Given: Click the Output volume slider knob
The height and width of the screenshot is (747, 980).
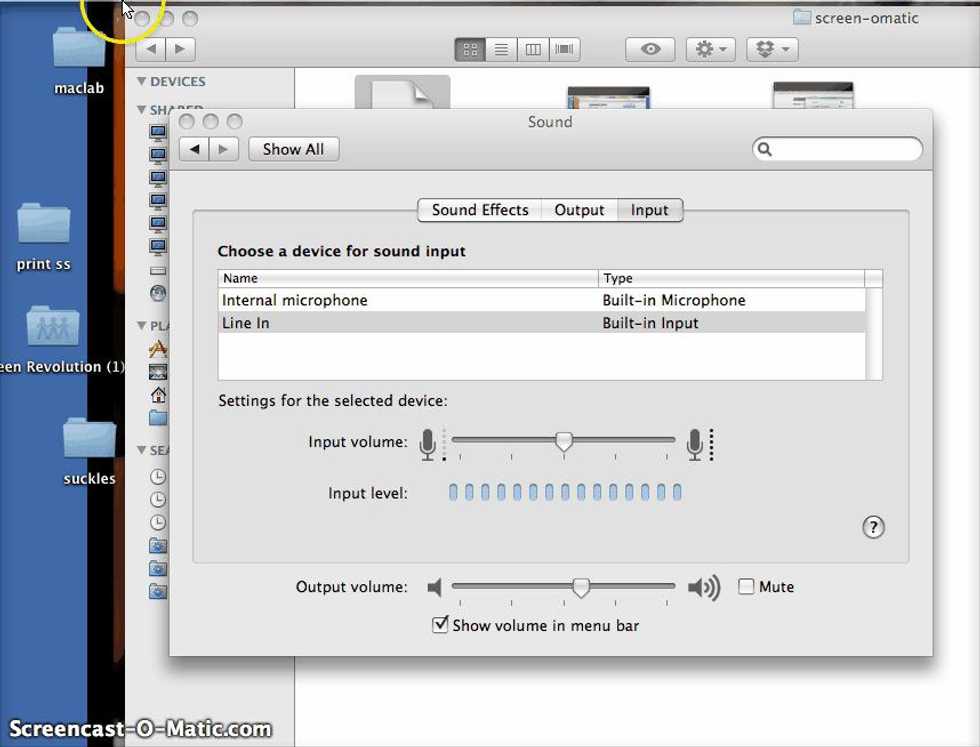Looking at the screenshot, I should coord(580,588).
